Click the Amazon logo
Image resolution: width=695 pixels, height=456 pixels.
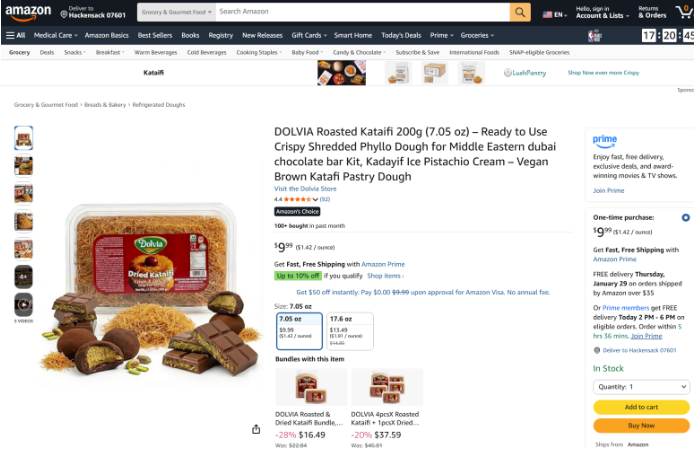[28, 13]
